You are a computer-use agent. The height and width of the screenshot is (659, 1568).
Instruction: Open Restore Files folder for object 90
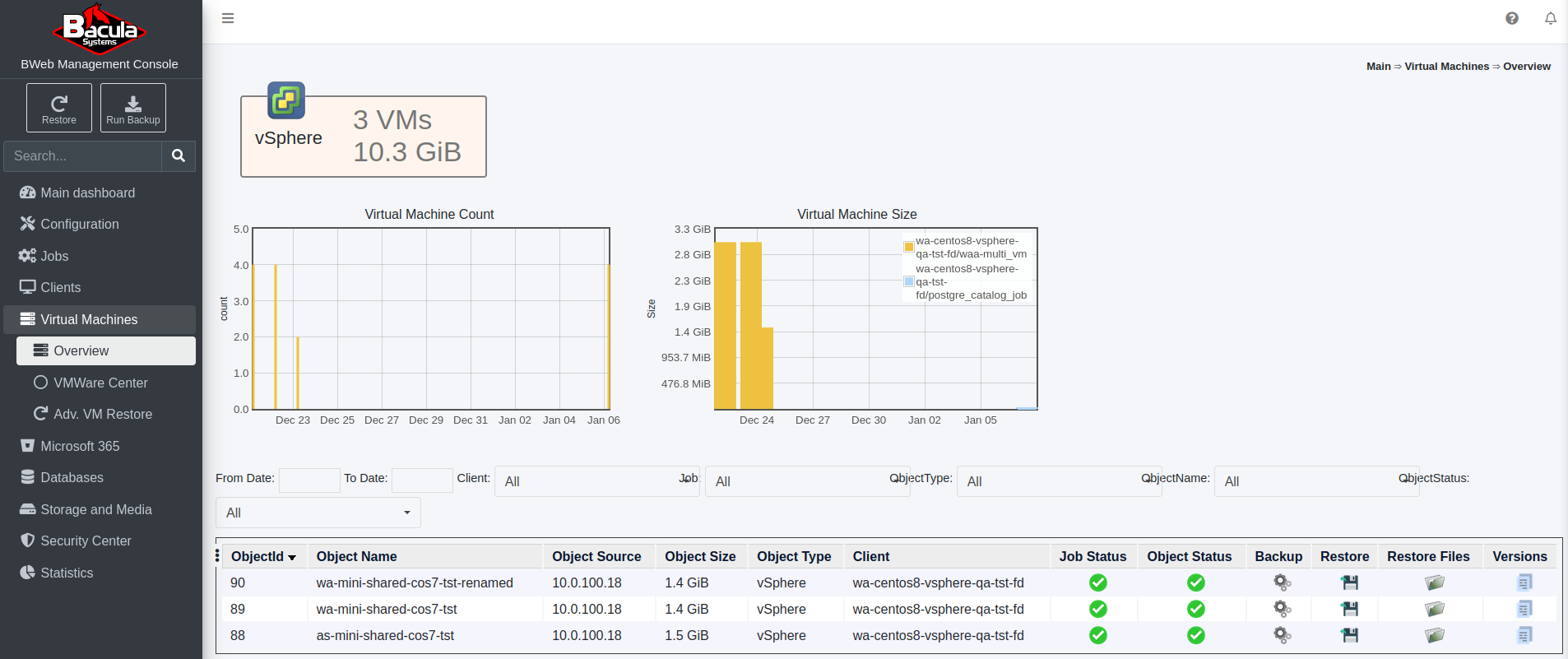coord(1435,582)
